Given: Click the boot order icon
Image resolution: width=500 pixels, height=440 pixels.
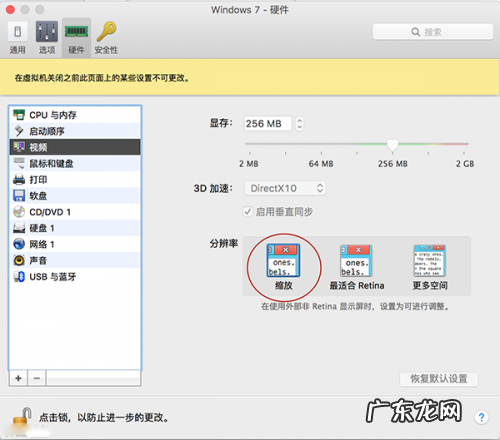Looking at the screenshot, I should click(x=19, y=131).
